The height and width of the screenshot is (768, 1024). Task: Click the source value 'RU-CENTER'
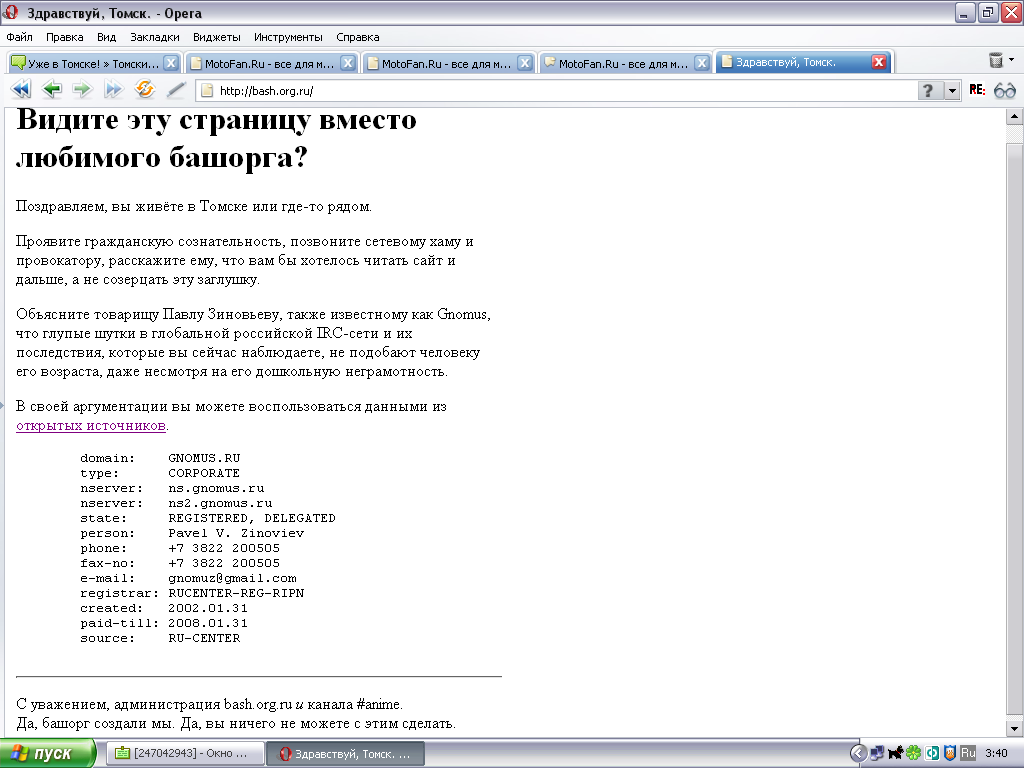pos(204,639)
